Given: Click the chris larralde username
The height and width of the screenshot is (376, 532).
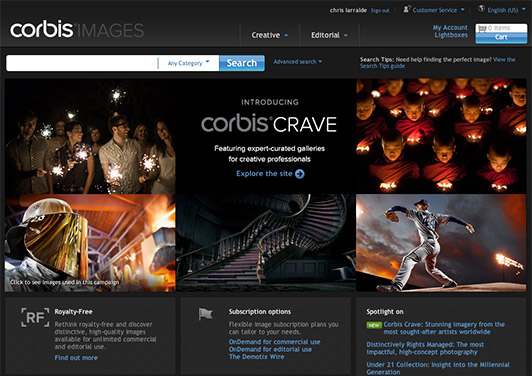Looking at the screenshot, I should 348,10.
